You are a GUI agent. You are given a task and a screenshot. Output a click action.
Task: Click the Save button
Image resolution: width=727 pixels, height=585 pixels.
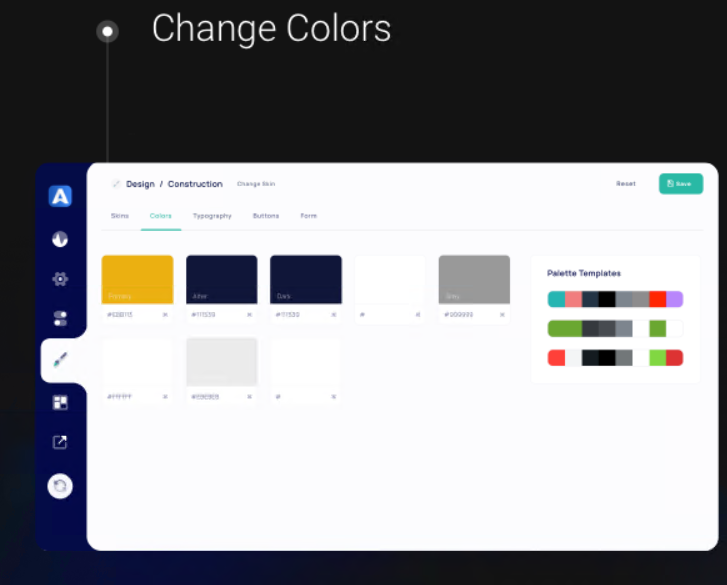click(681, 184)
